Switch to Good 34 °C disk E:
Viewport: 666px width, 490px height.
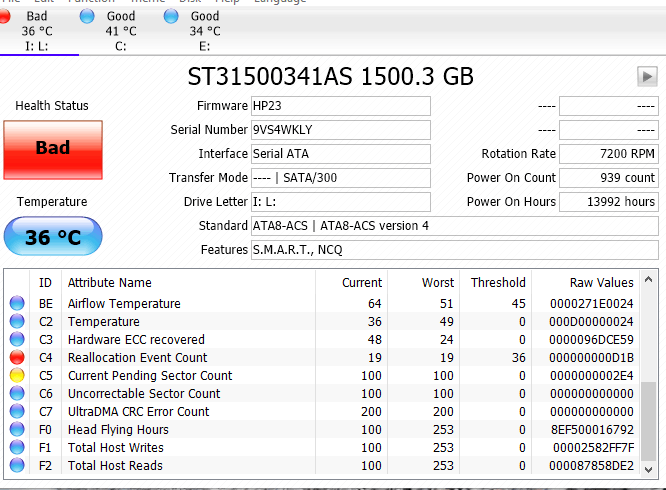pos(205,31)
